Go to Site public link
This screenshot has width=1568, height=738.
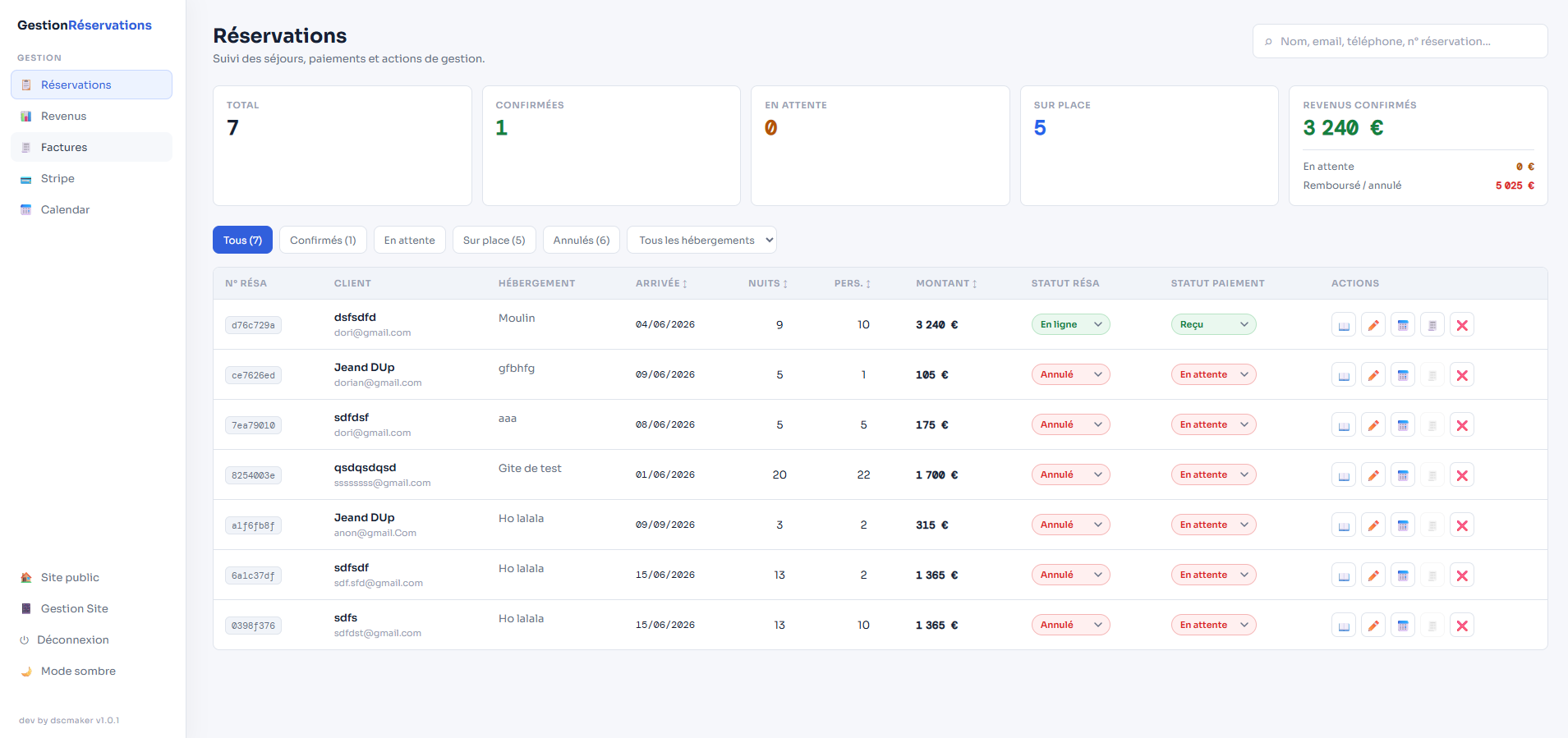pyautogui.click(x=91, y=577)
